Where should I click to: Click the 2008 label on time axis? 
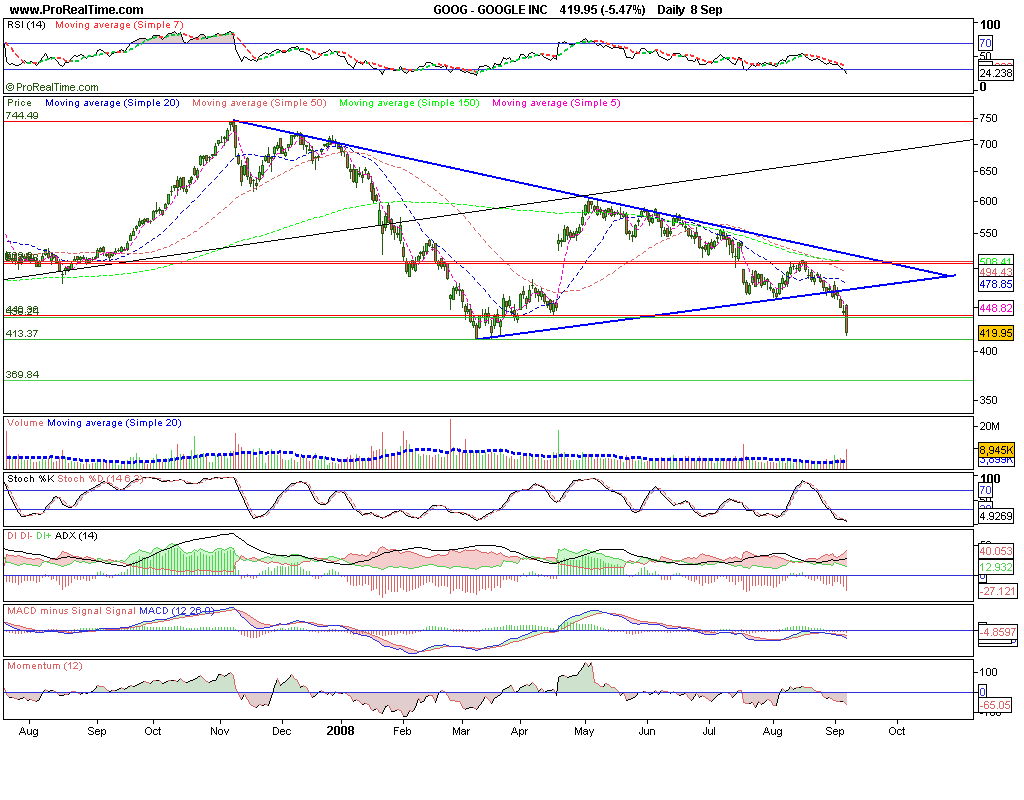[x=340, y=730]
